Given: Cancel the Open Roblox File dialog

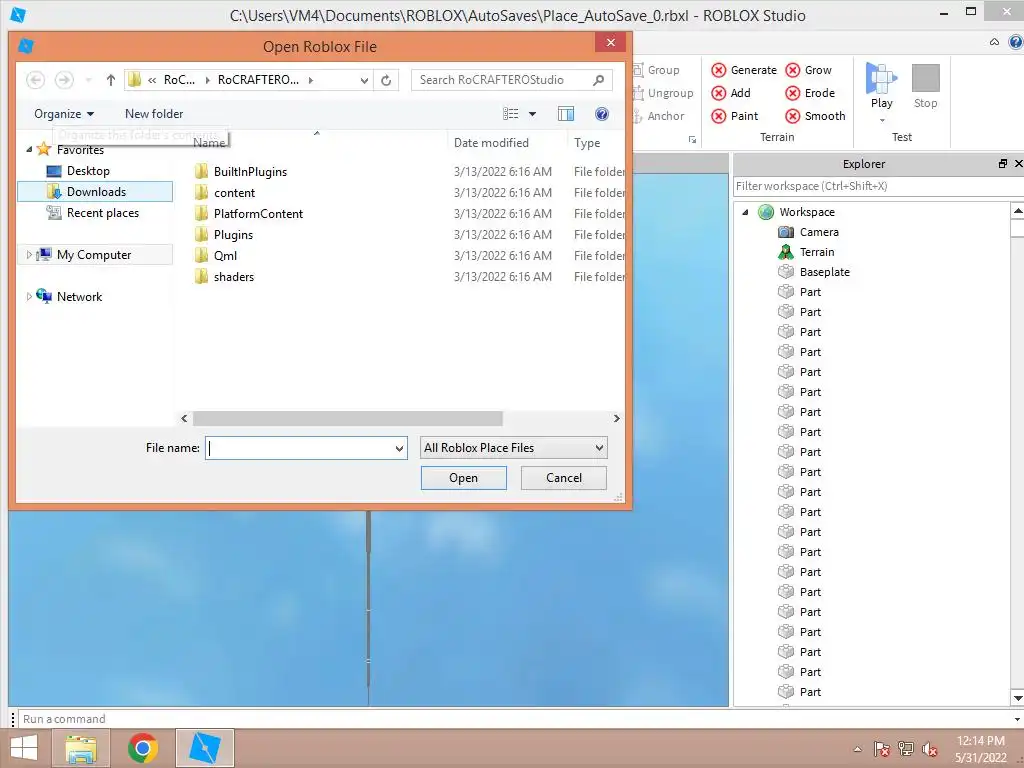Looking at the screenshot, I should (564, 478).
